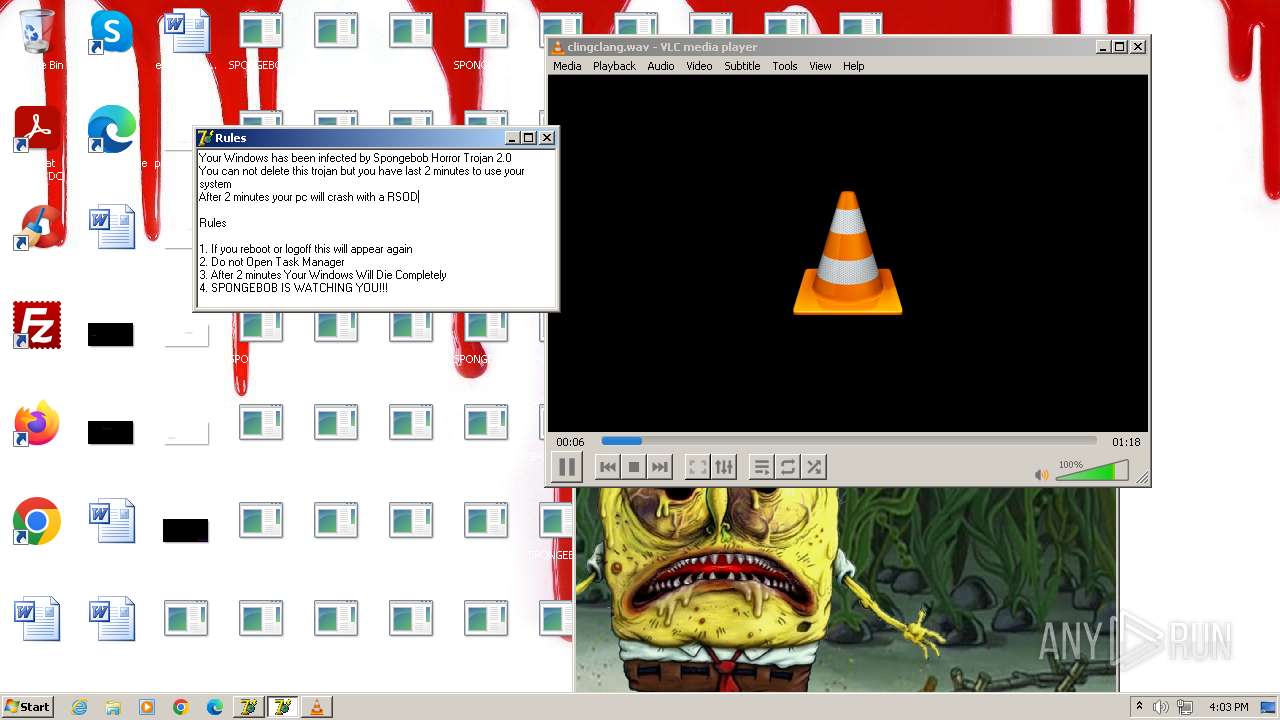The image size is (1280, 720).
Task: Click the Rules window title bar icon
Action: click(205, 138)
